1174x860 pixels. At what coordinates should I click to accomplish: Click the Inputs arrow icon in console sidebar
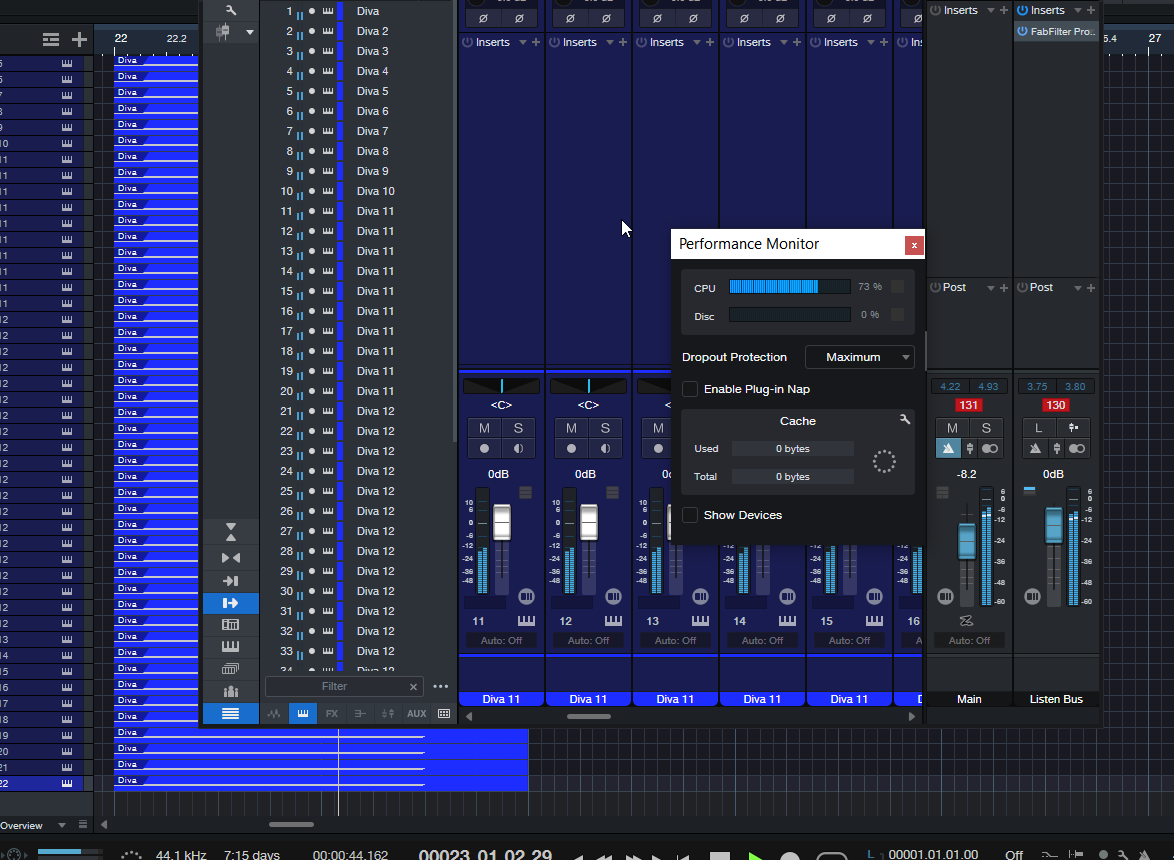(231, 581)
